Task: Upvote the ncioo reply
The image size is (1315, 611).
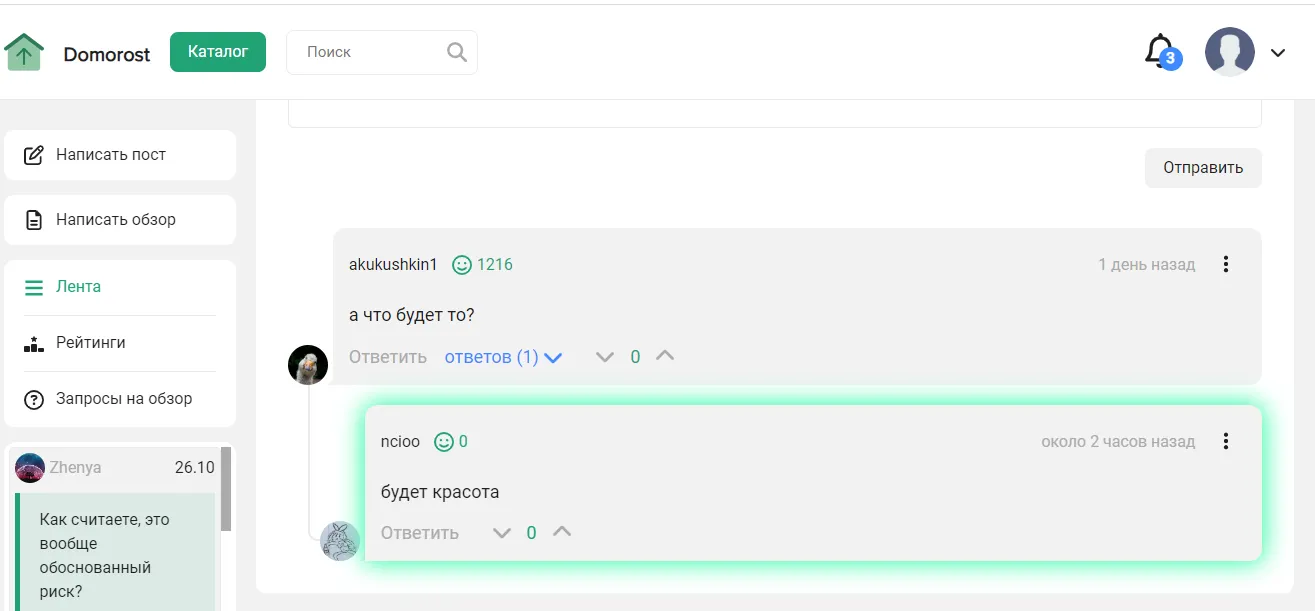Action: tap(562, 532)
